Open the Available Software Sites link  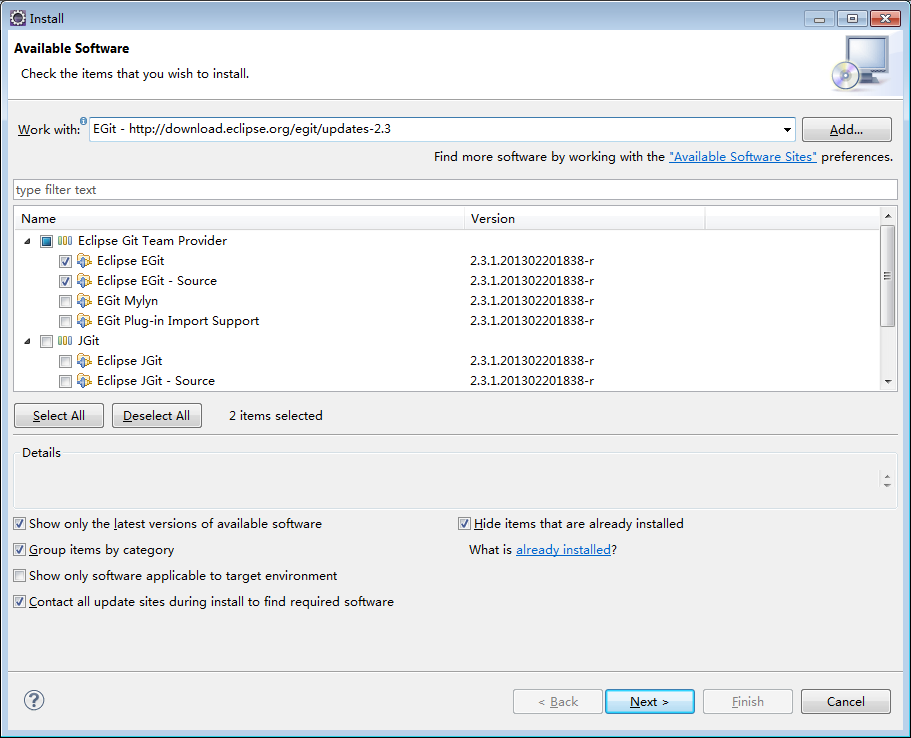click(743, 157)
